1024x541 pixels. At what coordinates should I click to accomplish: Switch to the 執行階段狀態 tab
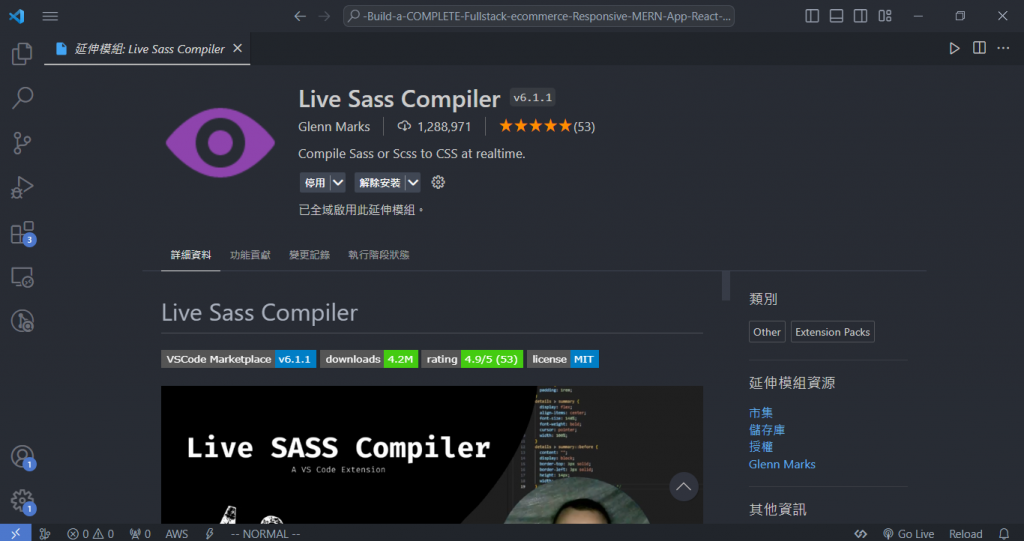tap(379, 255)
